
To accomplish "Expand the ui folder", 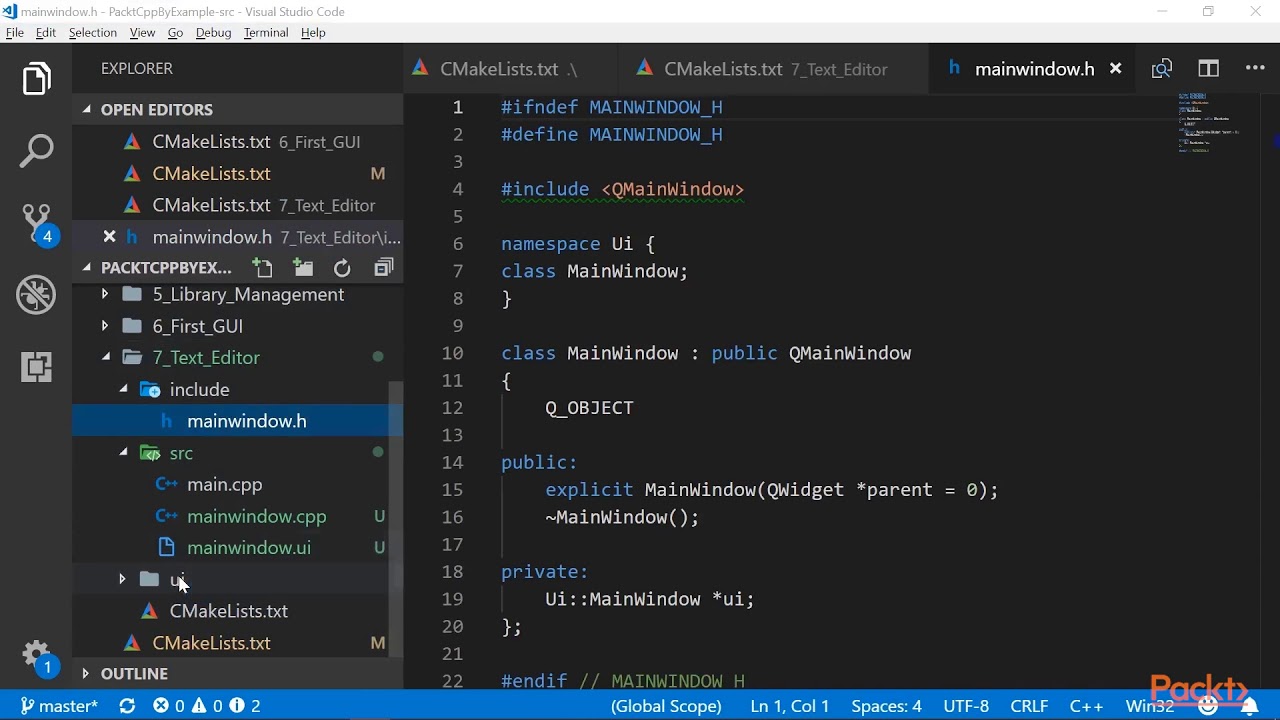I will click(x=122, y=579).
